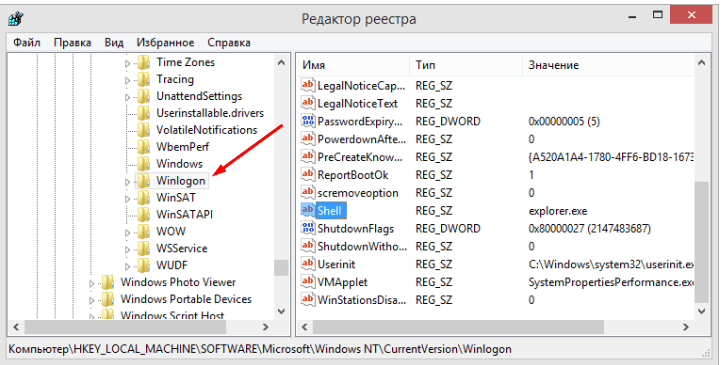Screen dimensions: 721x365
Task: Click the string icon next to LegalNoticeText
Action: [308, 103]
